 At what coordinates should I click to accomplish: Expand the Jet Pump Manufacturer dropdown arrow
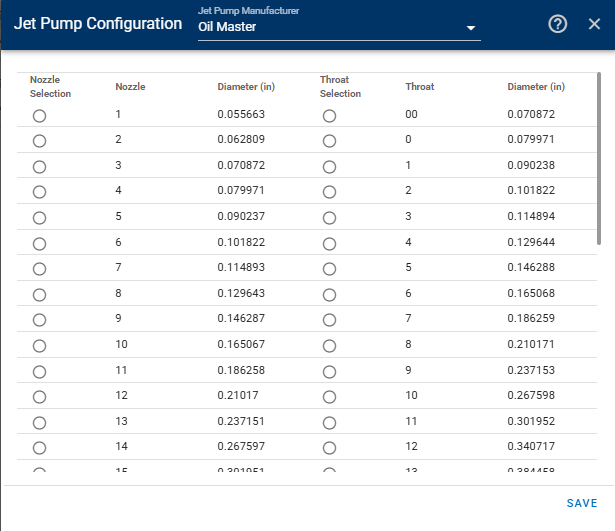coord(471,28)
